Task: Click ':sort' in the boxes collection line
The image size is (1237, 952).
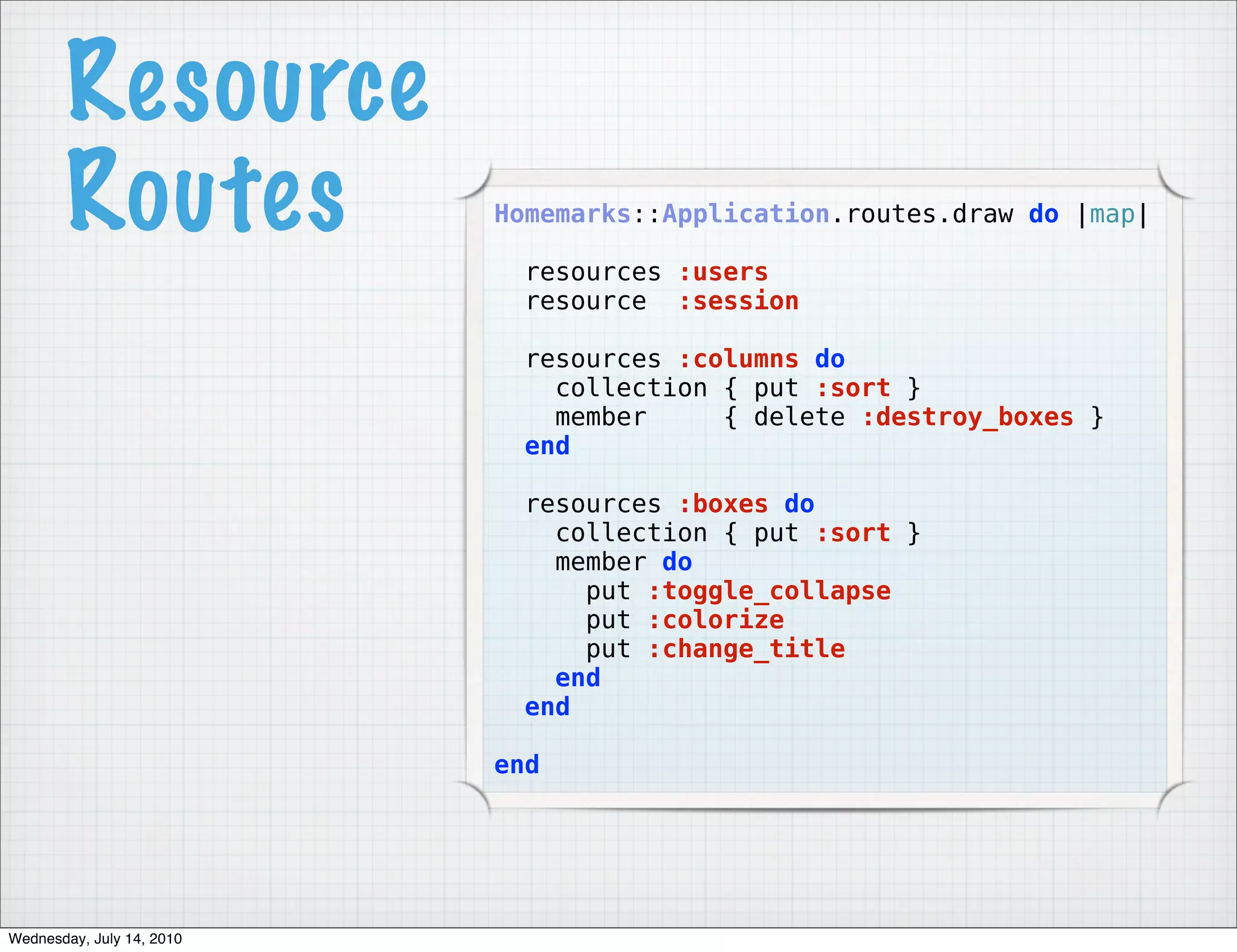Action: (853, 533)
